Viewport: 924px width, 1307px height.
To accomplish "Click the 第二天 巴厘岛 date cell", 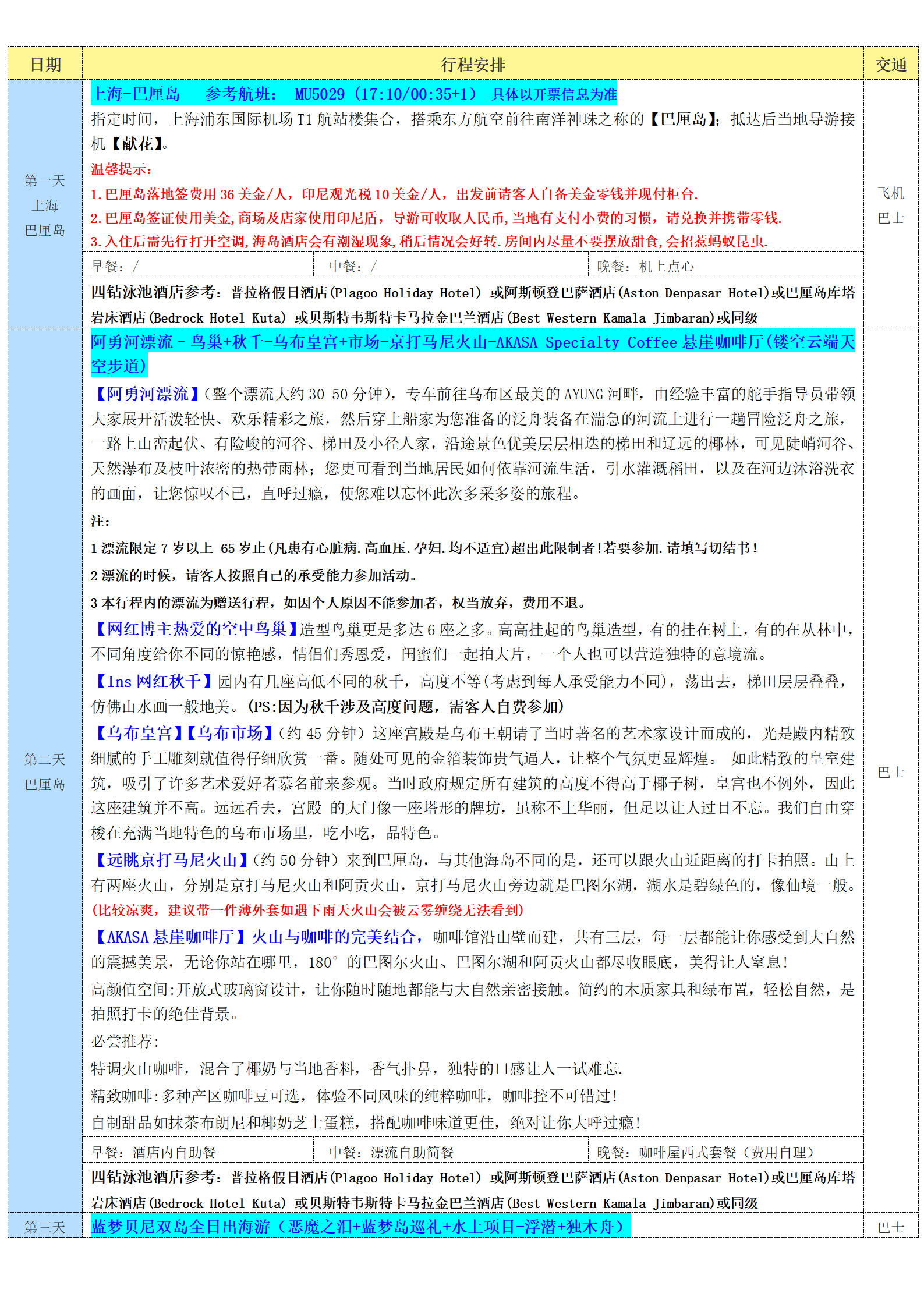I will coord(45,771).
